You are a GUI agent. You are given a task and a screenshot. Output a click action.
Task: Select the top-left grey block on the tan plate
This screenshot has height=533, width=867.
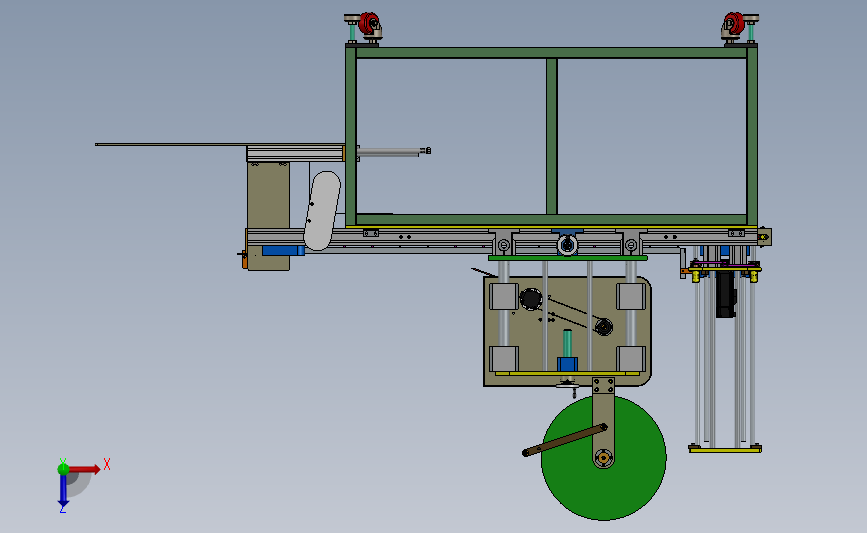[x=503, y=297]
